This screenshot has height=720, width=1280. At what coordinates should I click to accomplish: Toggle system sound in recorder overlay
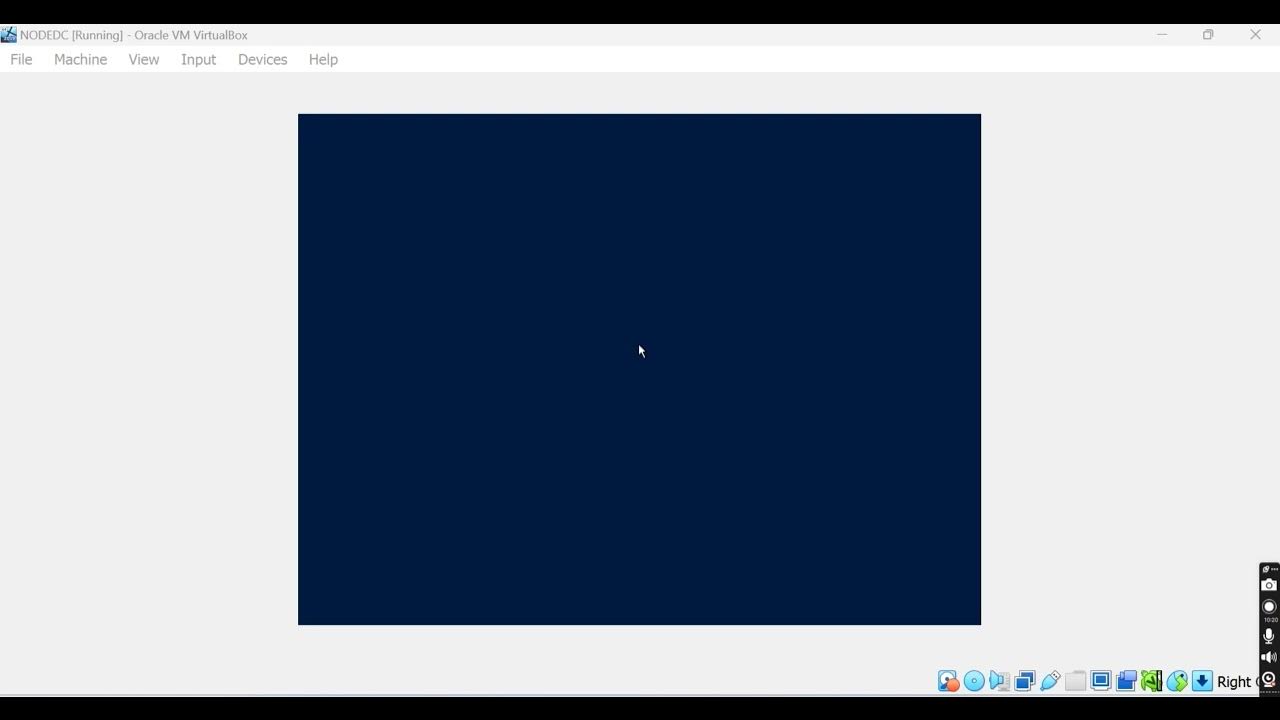pyautogui.click(x=1269, y=657)
